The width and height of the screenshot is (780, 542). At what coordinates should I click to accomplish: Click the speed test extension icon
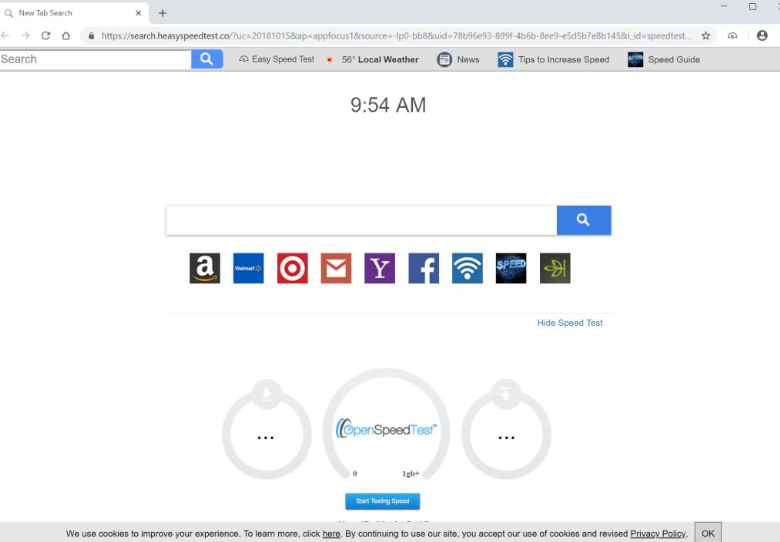732,35
